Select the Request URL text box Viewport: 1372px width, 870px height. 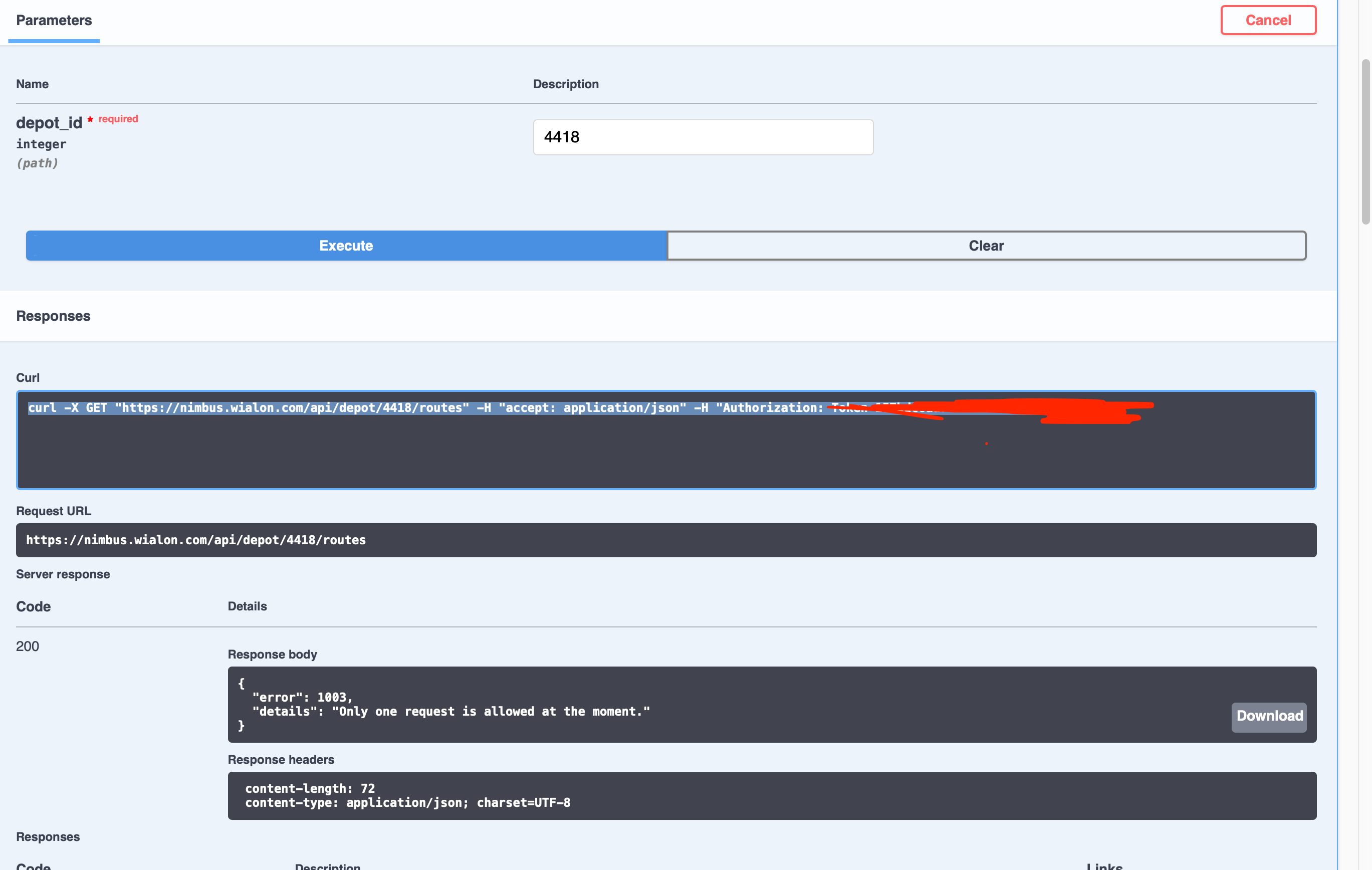(x=665, y=540)
